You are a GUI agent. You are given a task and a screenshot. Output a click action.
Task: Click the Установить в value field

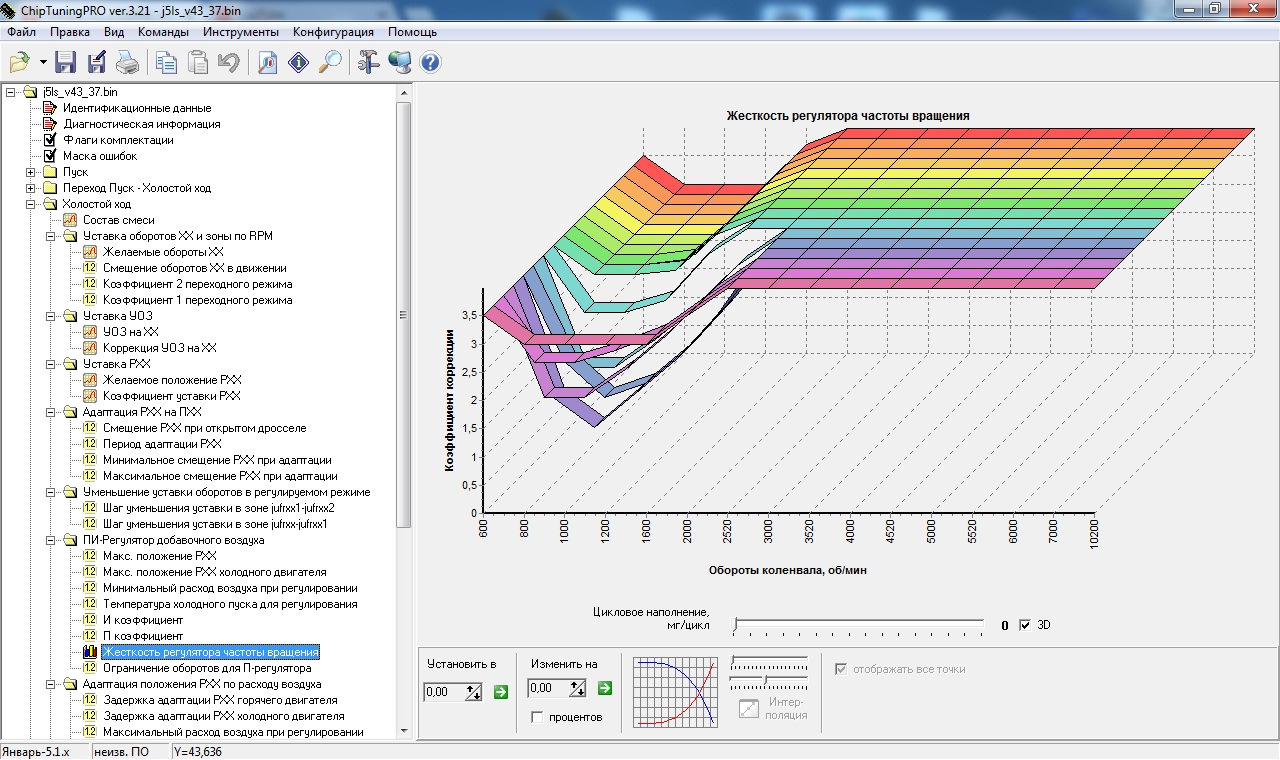(445, 691)
